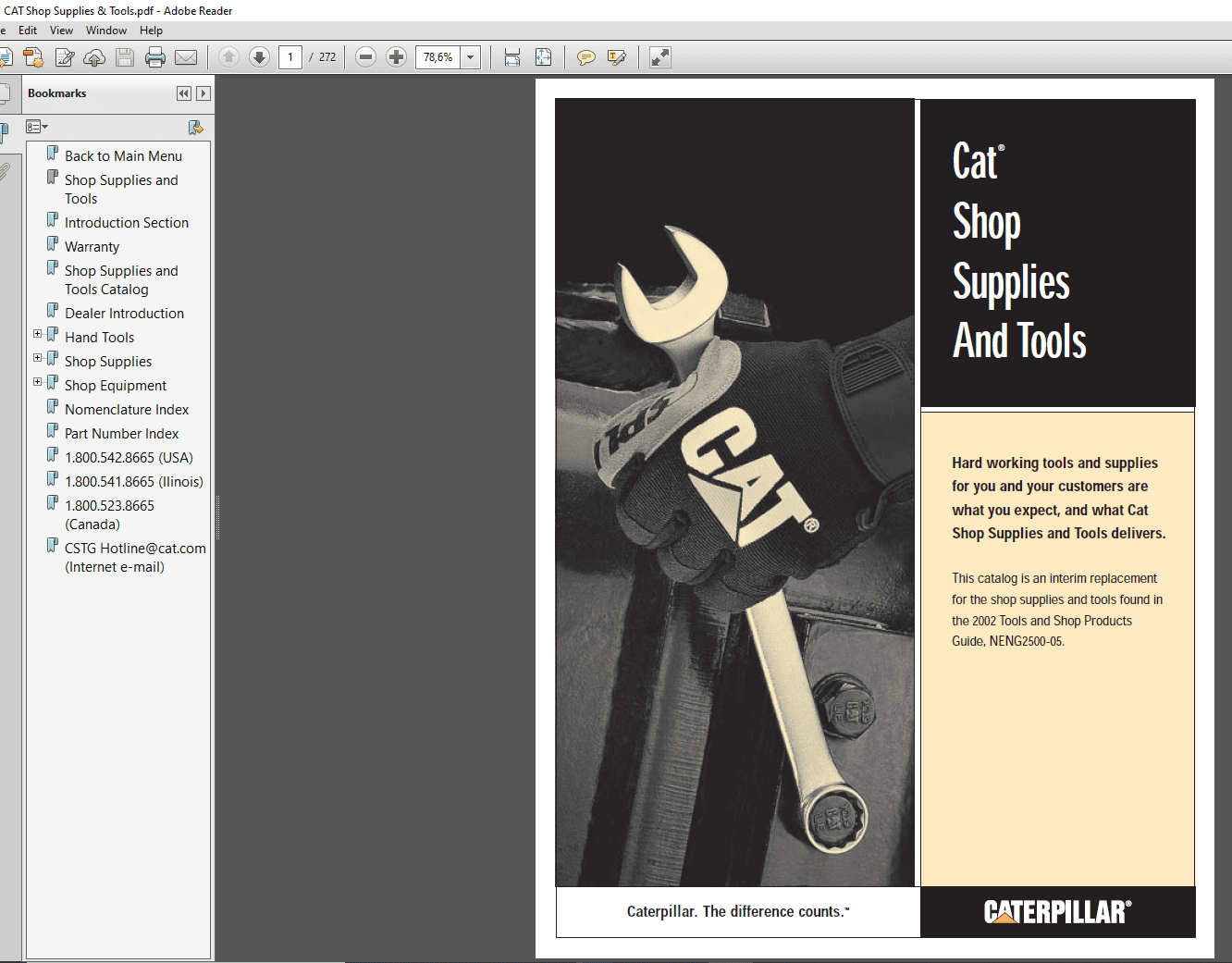
Task: Select the 1.800.542.8665 (USA) bookmark
Action: 129,458
